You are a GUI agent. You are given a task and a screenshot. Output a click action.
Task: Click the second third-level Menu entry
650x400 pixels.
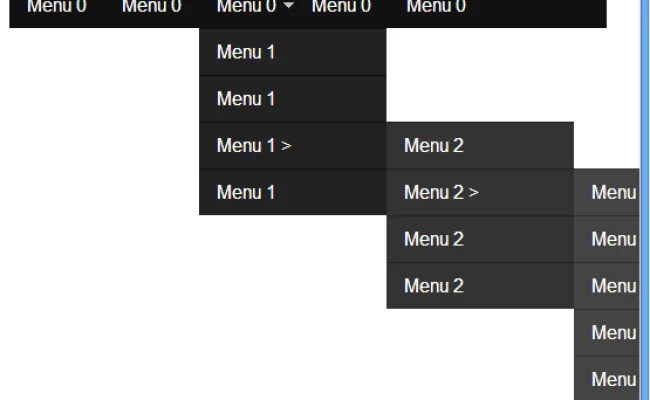click(607, 239)
